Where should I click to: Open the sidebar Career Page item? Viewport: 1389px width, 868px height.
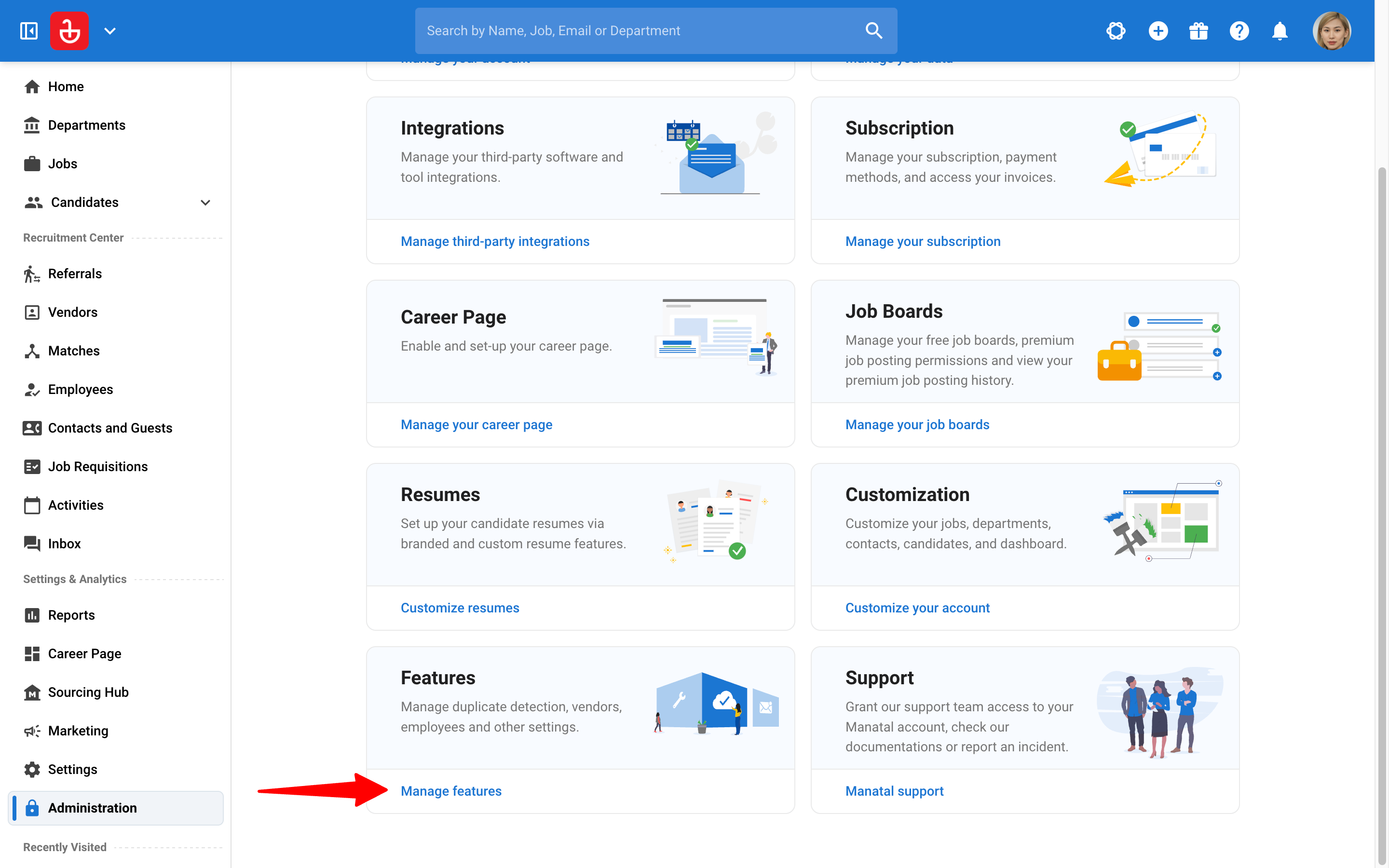(115, 654)
